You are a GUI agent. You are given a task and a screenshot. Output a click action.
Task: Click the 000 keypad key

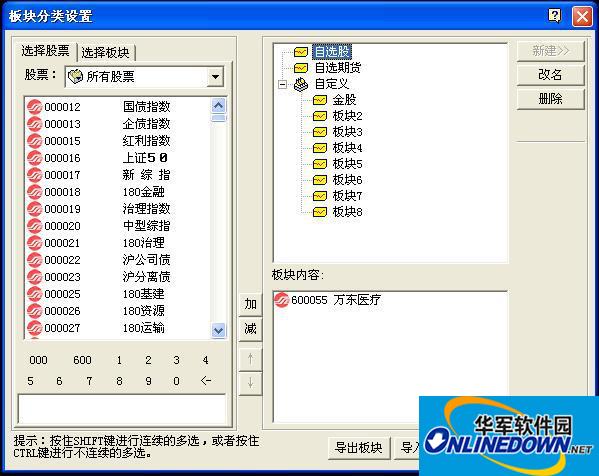coord(39,360)
